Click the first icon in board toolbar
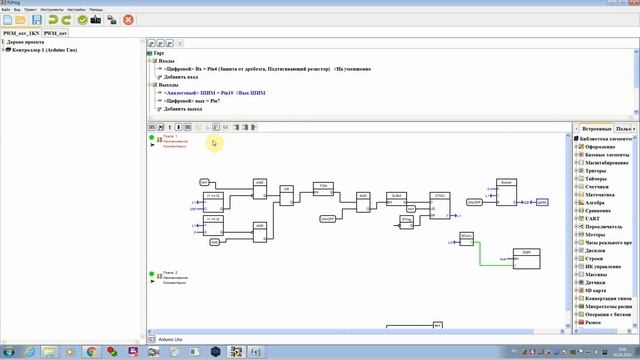This screenshot has width=640, height=360. 152,127
